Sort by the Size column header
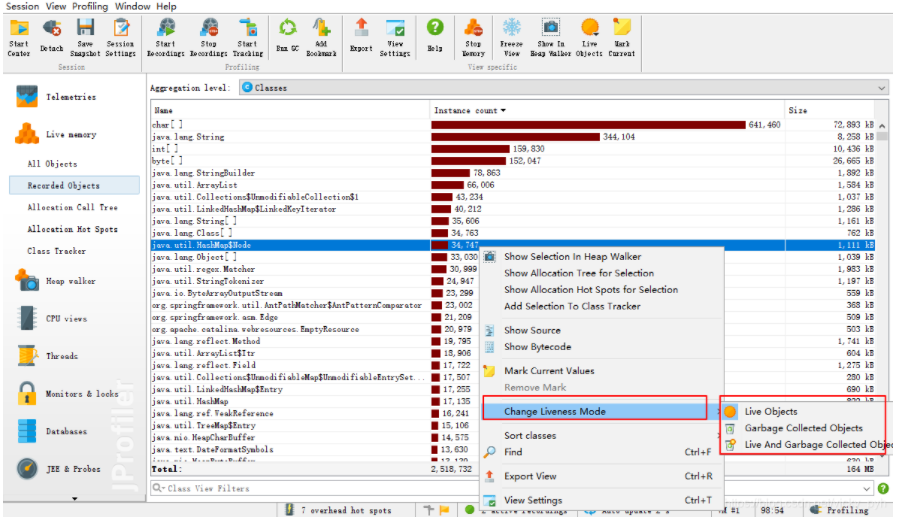 pos(829,110)
